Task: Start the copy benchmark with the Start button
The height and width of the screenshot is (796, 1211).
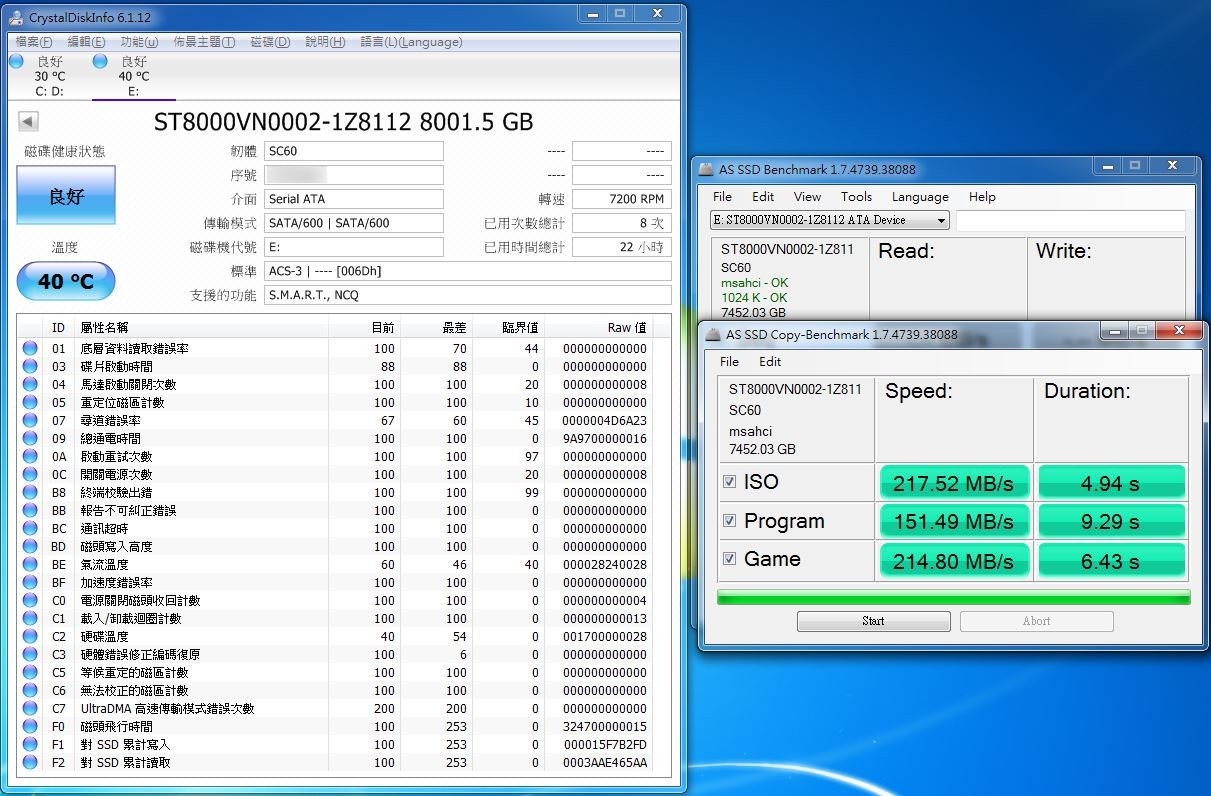Action: click(x=873, y=621)
